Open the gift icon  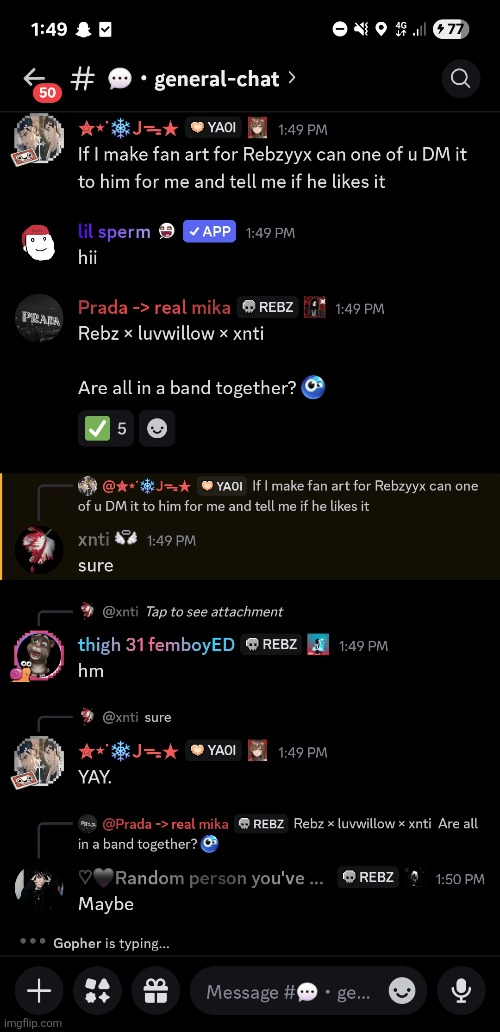coord(156,991)
